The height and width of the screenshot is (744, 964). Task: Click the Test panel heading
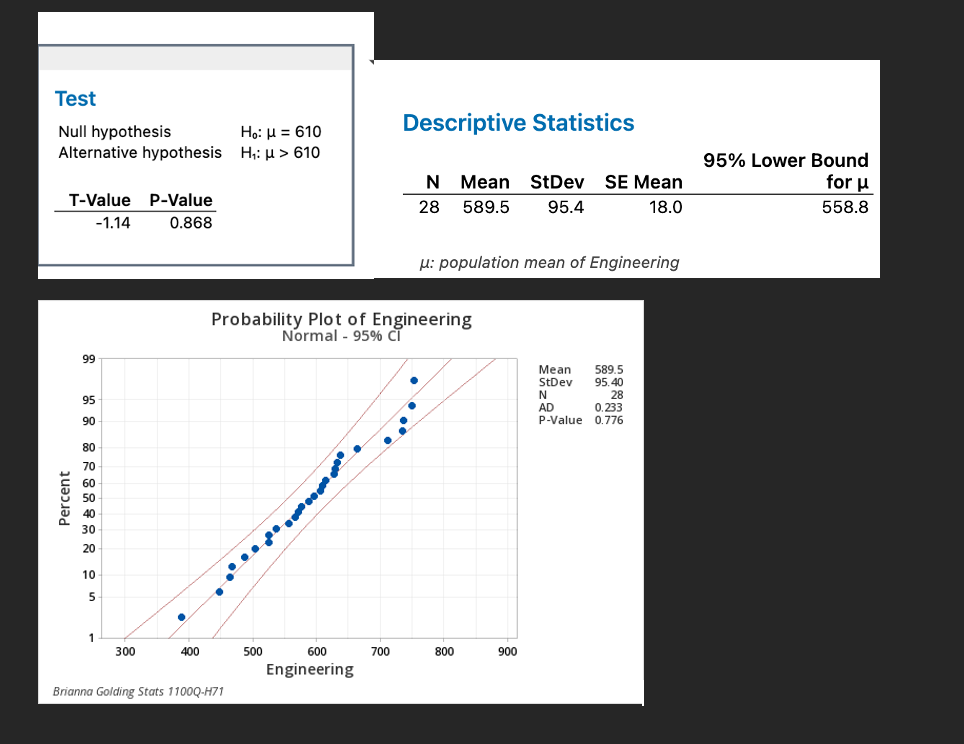click(75, 98)
